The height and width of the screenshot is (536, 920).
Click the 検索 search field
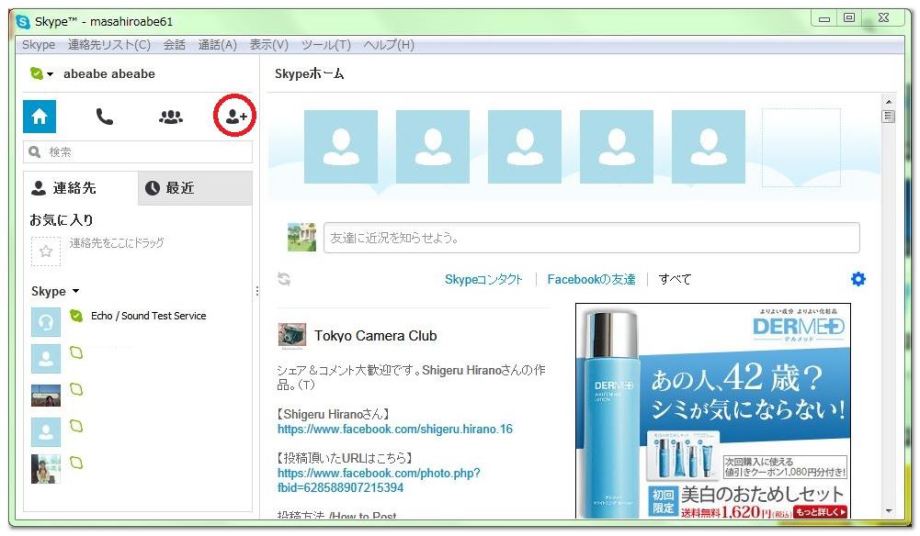138,152
